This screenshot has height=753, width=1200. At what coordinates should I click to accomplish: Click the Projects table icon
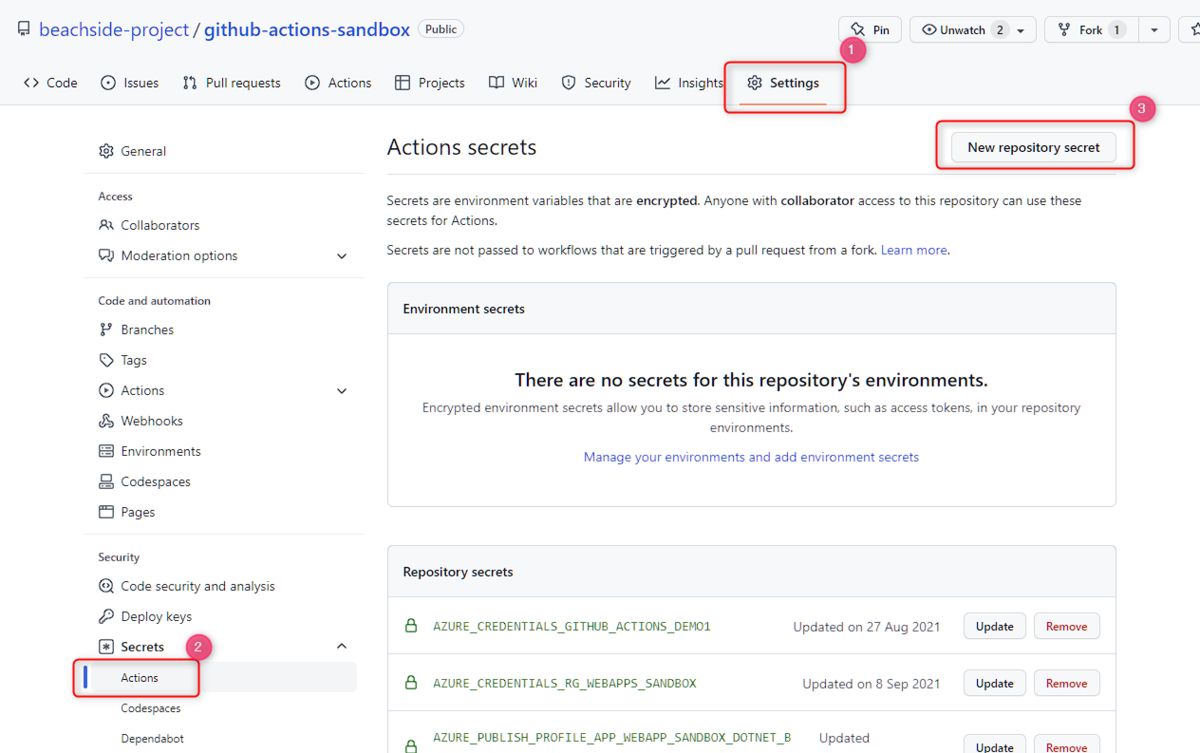(x=403, y=83)
